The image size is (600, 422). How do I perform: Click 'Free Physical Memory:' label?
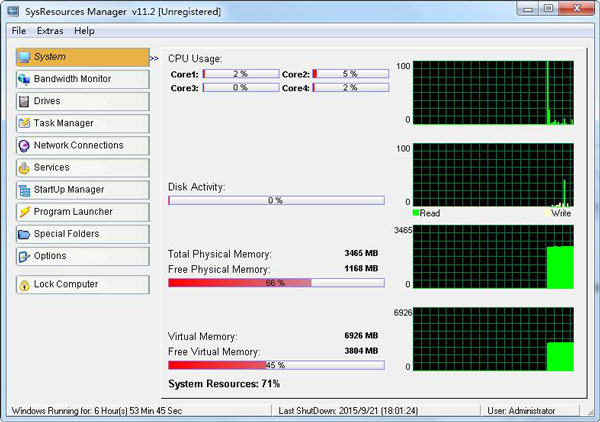(x=219, y=269)
